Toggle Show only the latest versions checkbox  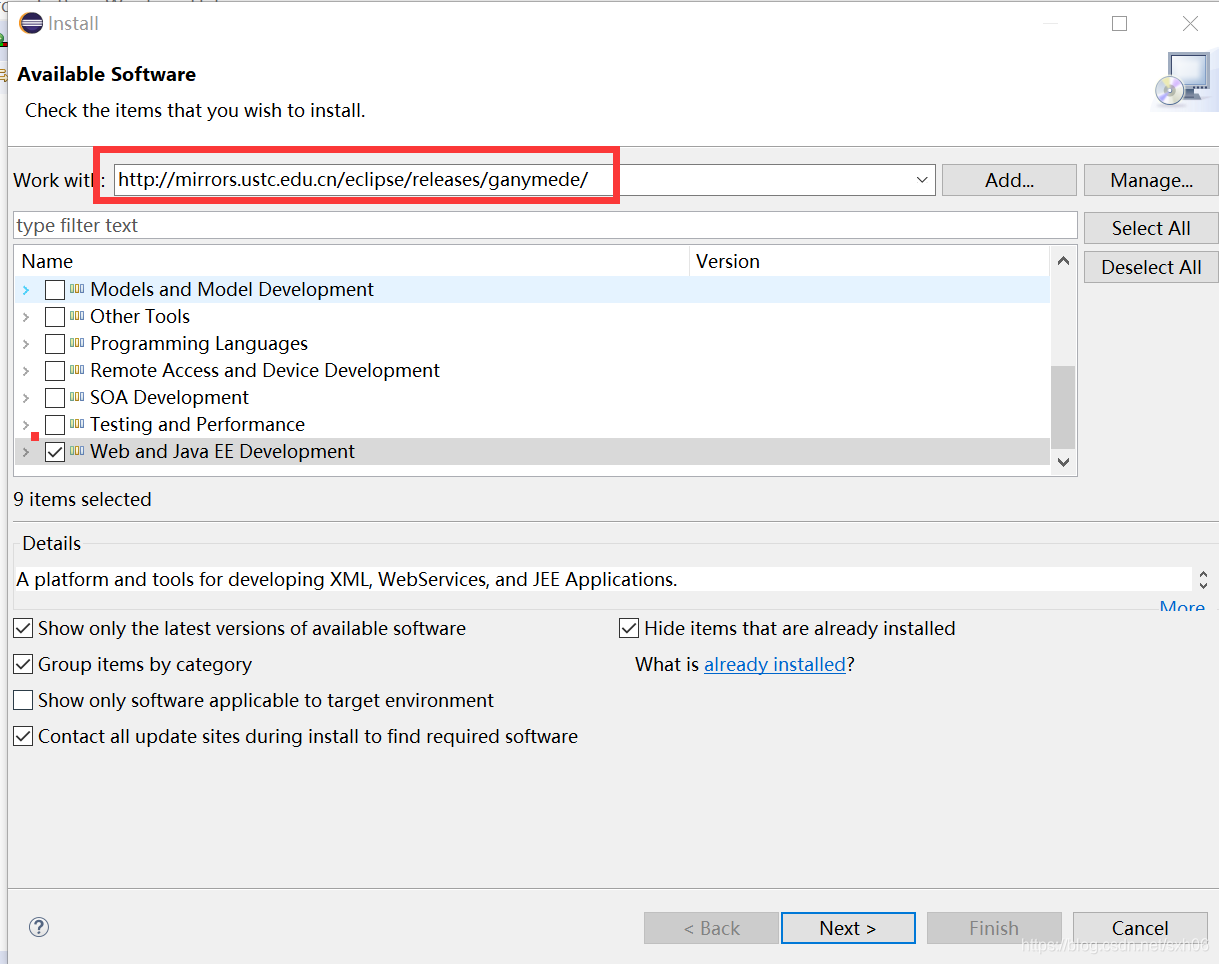pos(23,628)
